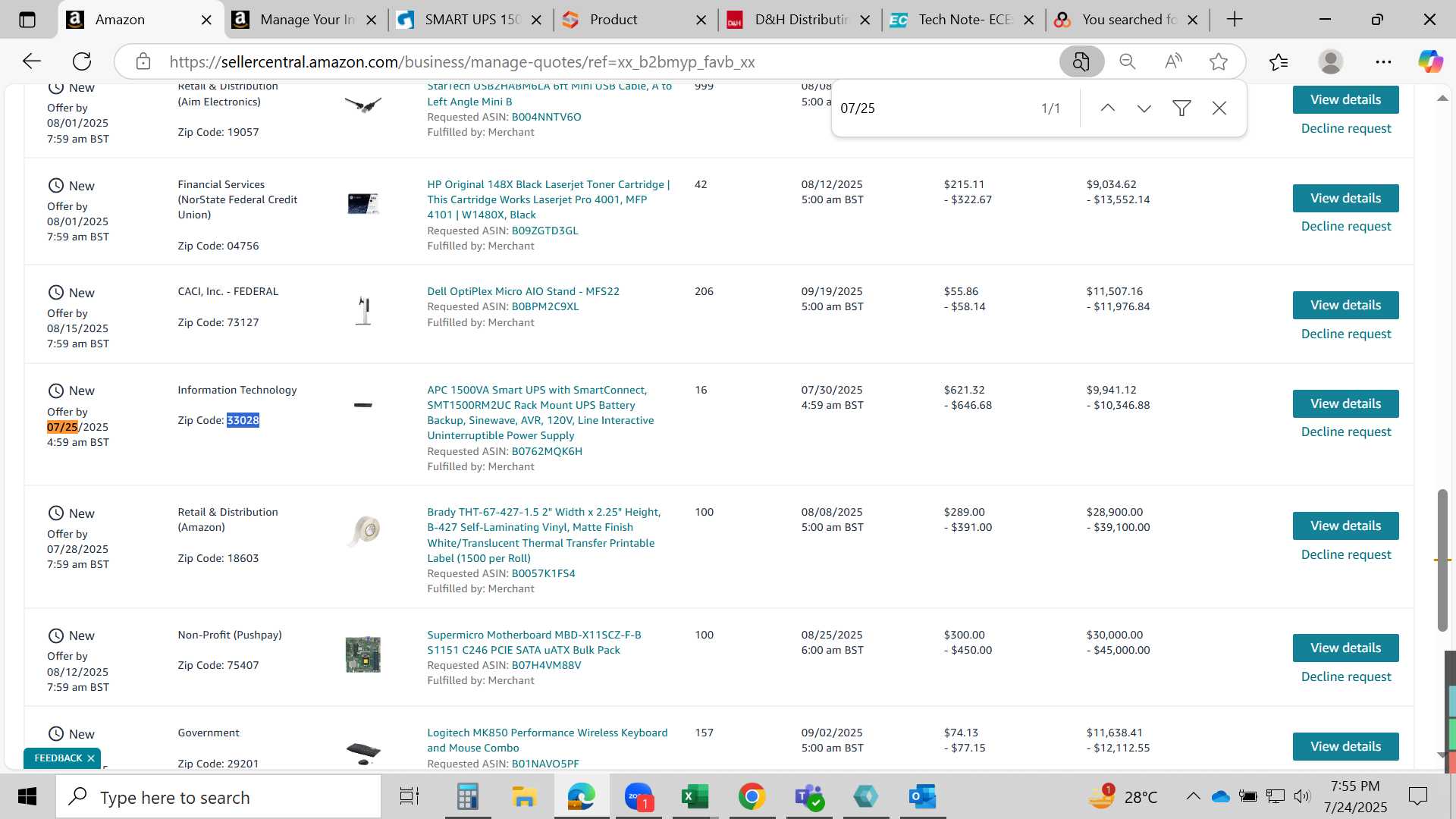
Task: Go to next find result
Action: 1144,108
